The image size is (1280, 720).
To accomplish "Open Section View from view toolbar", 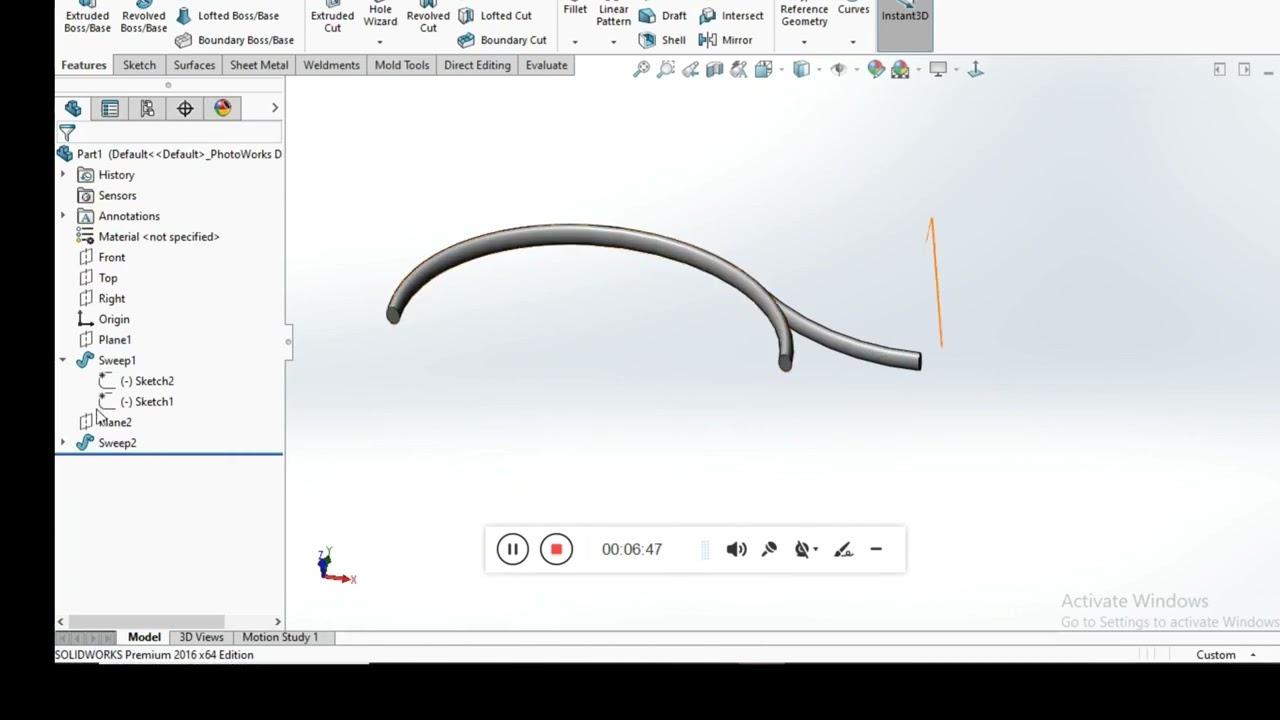I will click(x=714, y=69).
